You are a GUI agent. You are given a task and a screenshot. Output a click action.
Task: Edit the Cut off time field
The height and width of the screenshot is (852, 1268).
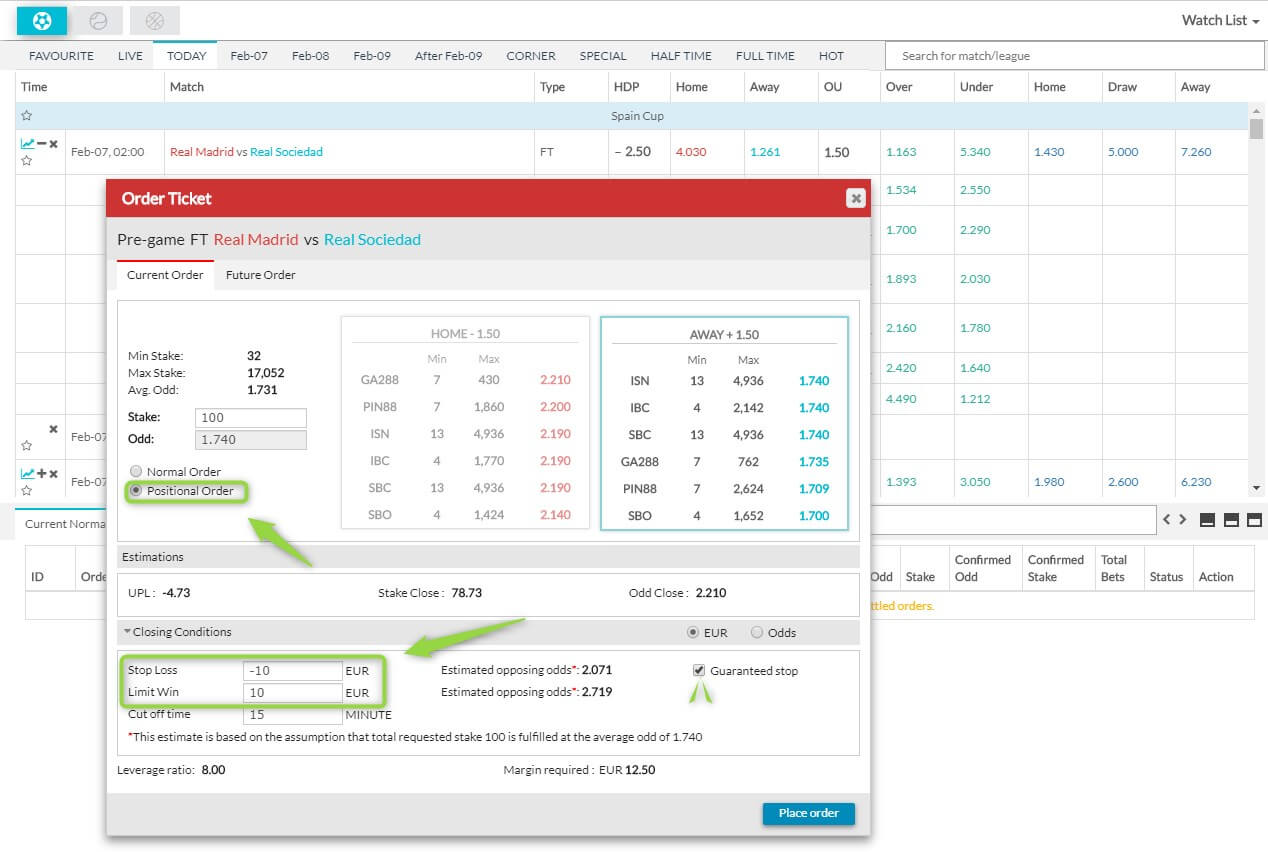point(292,715)
